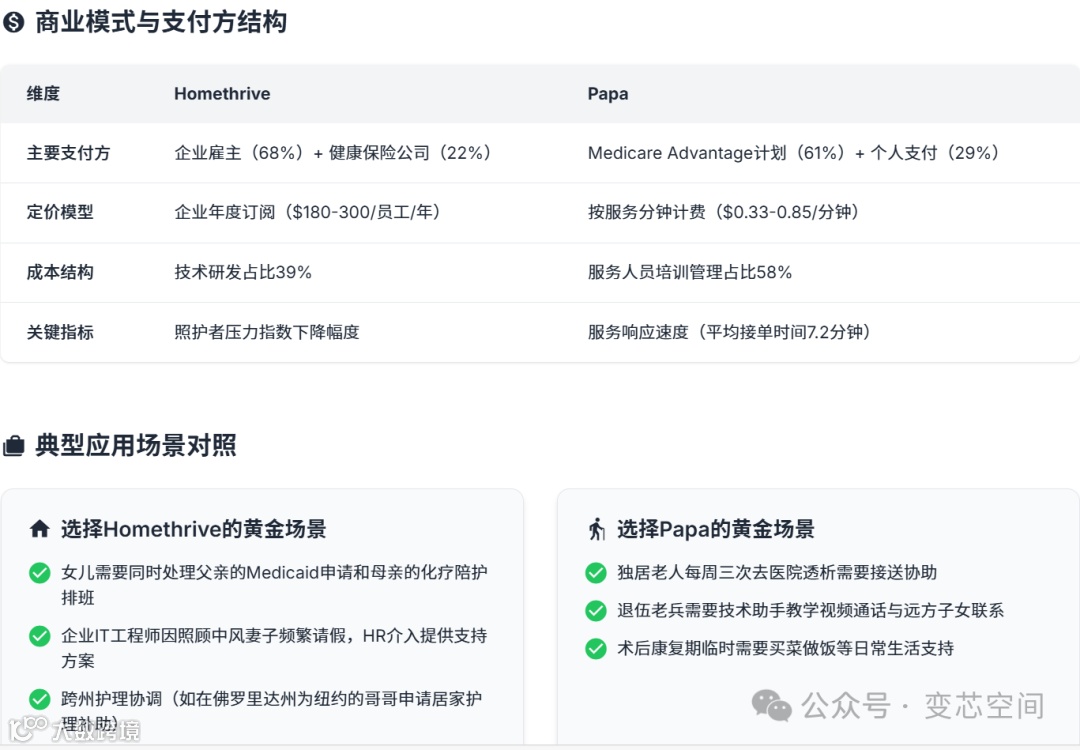Click cell 技术研发占比39%
Image resolution: width=1080 pixels, height=750 pixels.
click(x=242, y=272)
